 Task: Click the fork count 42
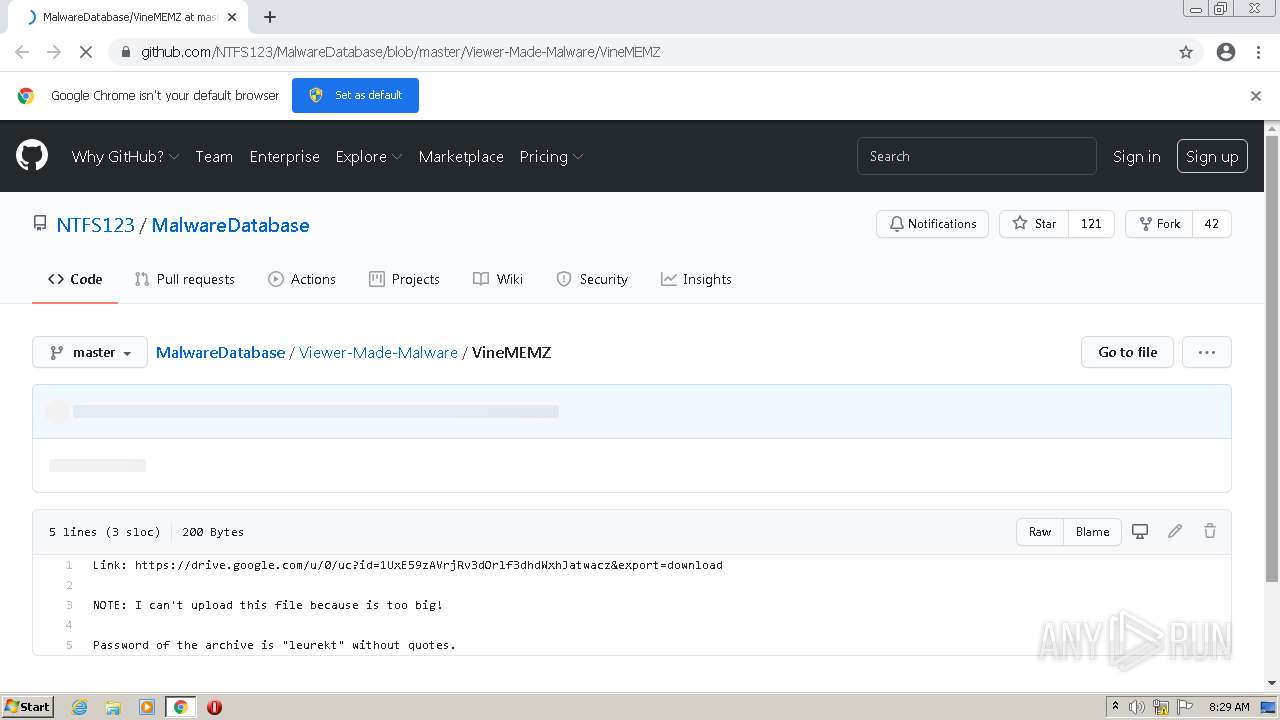click(1212, 224)
